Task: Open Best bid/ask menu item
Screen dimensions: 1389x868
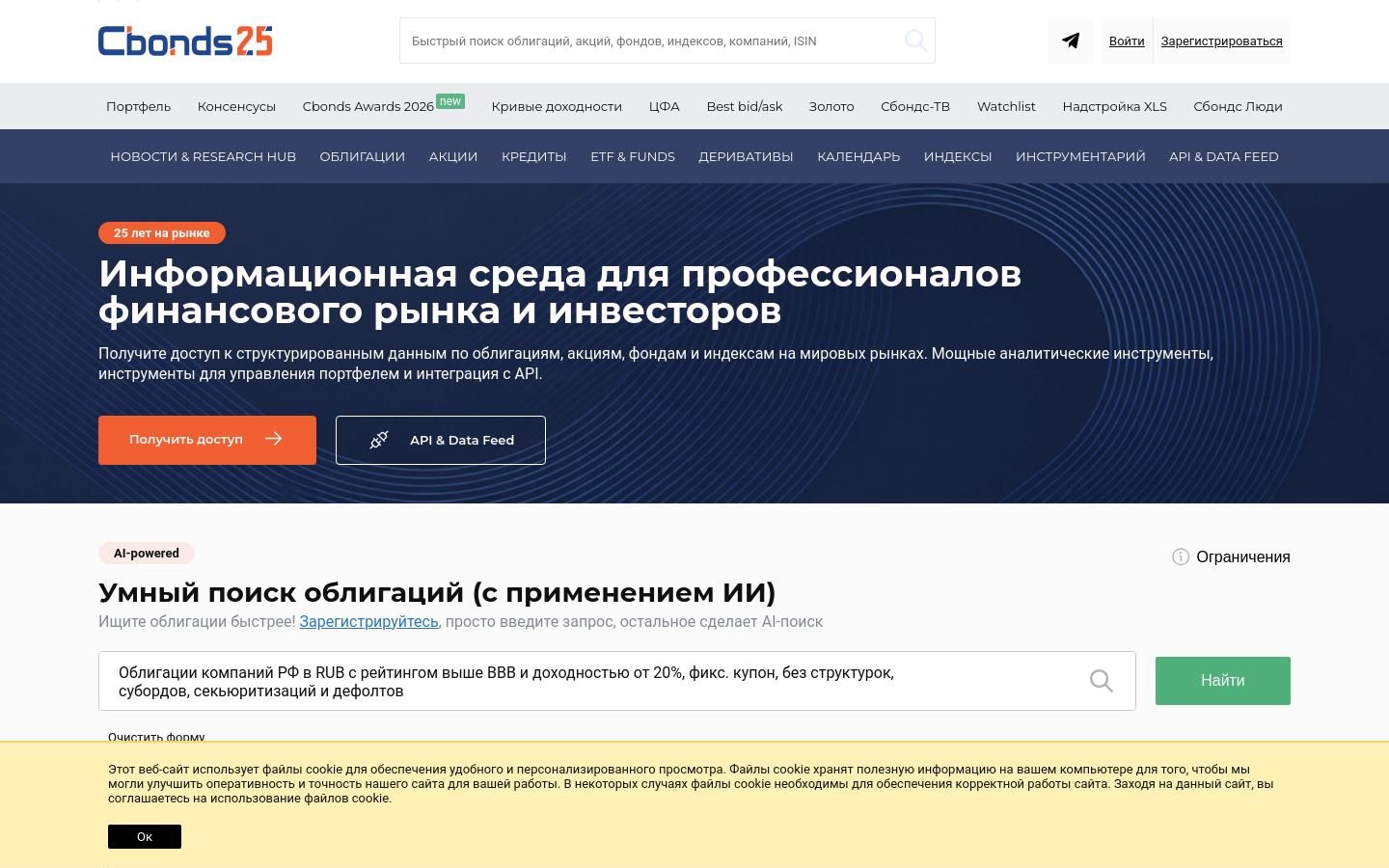Action: (745, 106)
